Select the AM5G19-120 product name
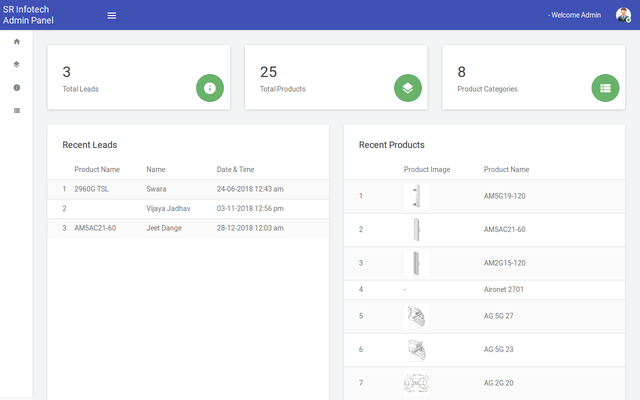The width and height of the screenshot is (640, 400). pos(504,196)
